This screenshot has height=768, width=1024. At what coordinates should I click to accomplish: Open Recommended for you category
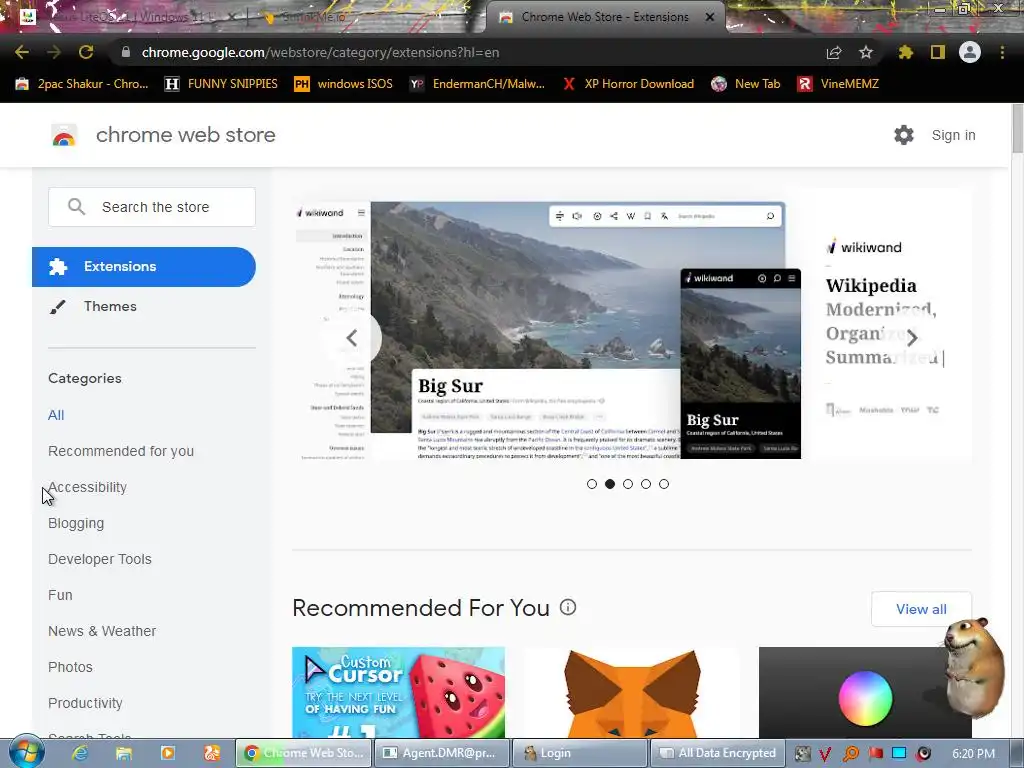[x=121, y=451]
